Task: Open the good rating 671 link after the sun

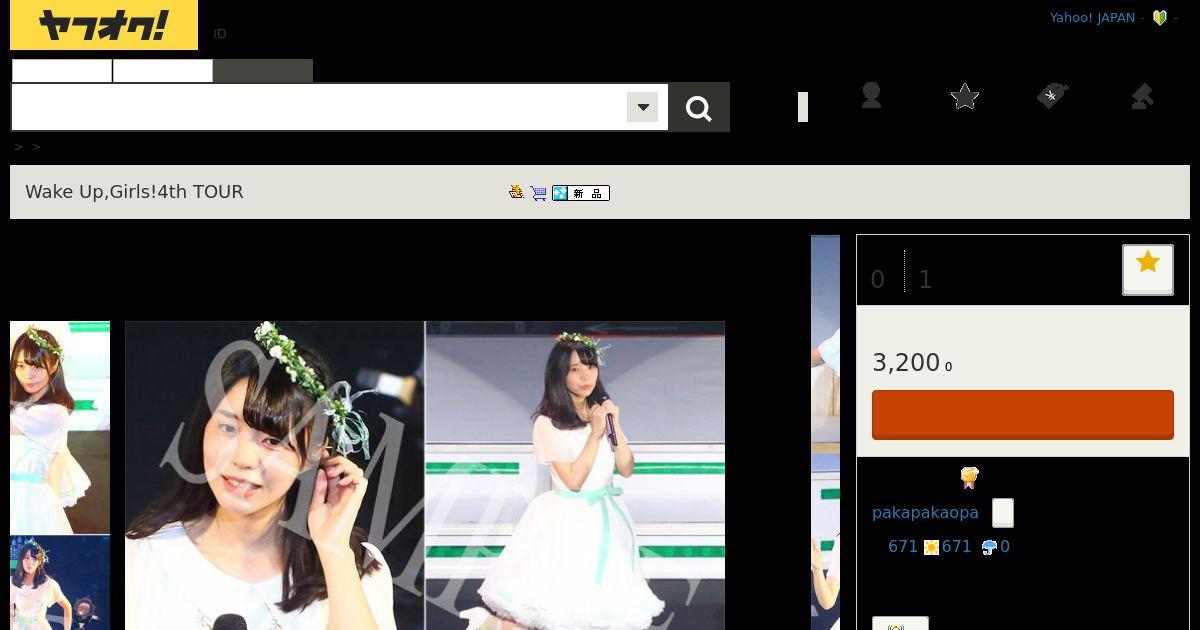Action: 957,546
